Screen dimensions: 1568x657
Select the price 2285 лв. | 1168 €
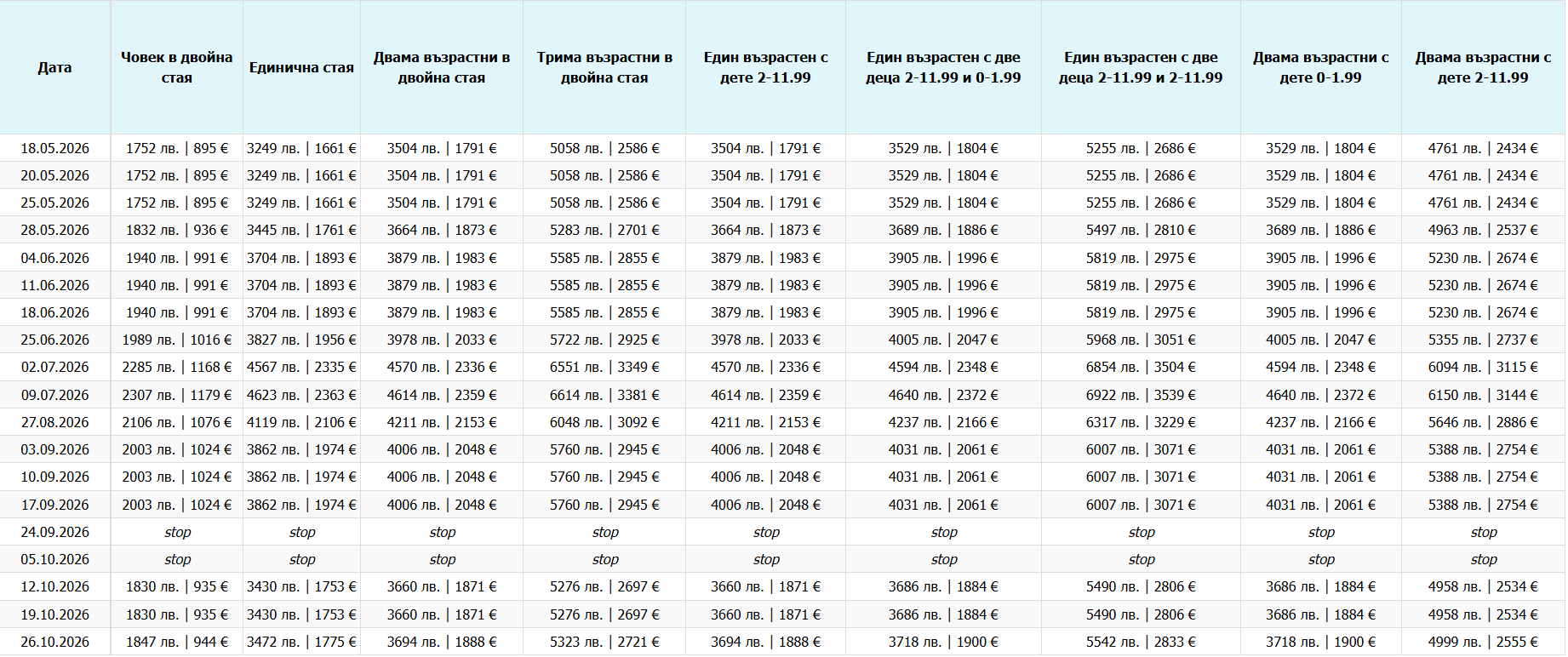(x=176, y=367)
